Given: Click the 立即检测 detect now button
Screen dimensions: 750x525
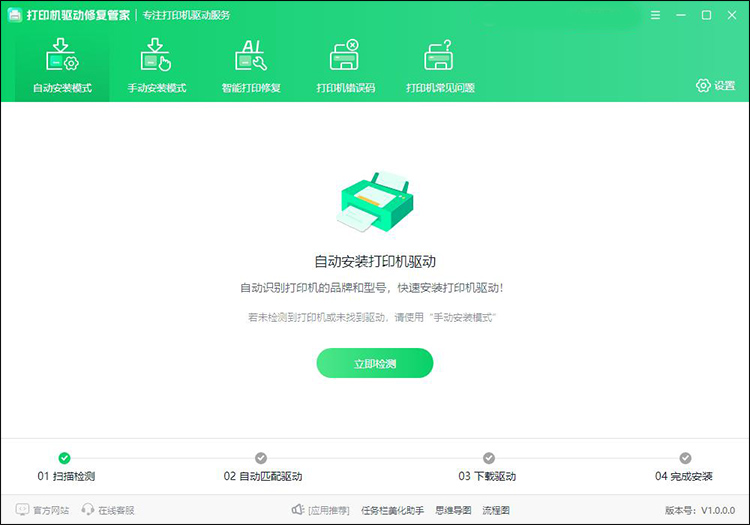Looking at the screenshot, I should [374, 364].
